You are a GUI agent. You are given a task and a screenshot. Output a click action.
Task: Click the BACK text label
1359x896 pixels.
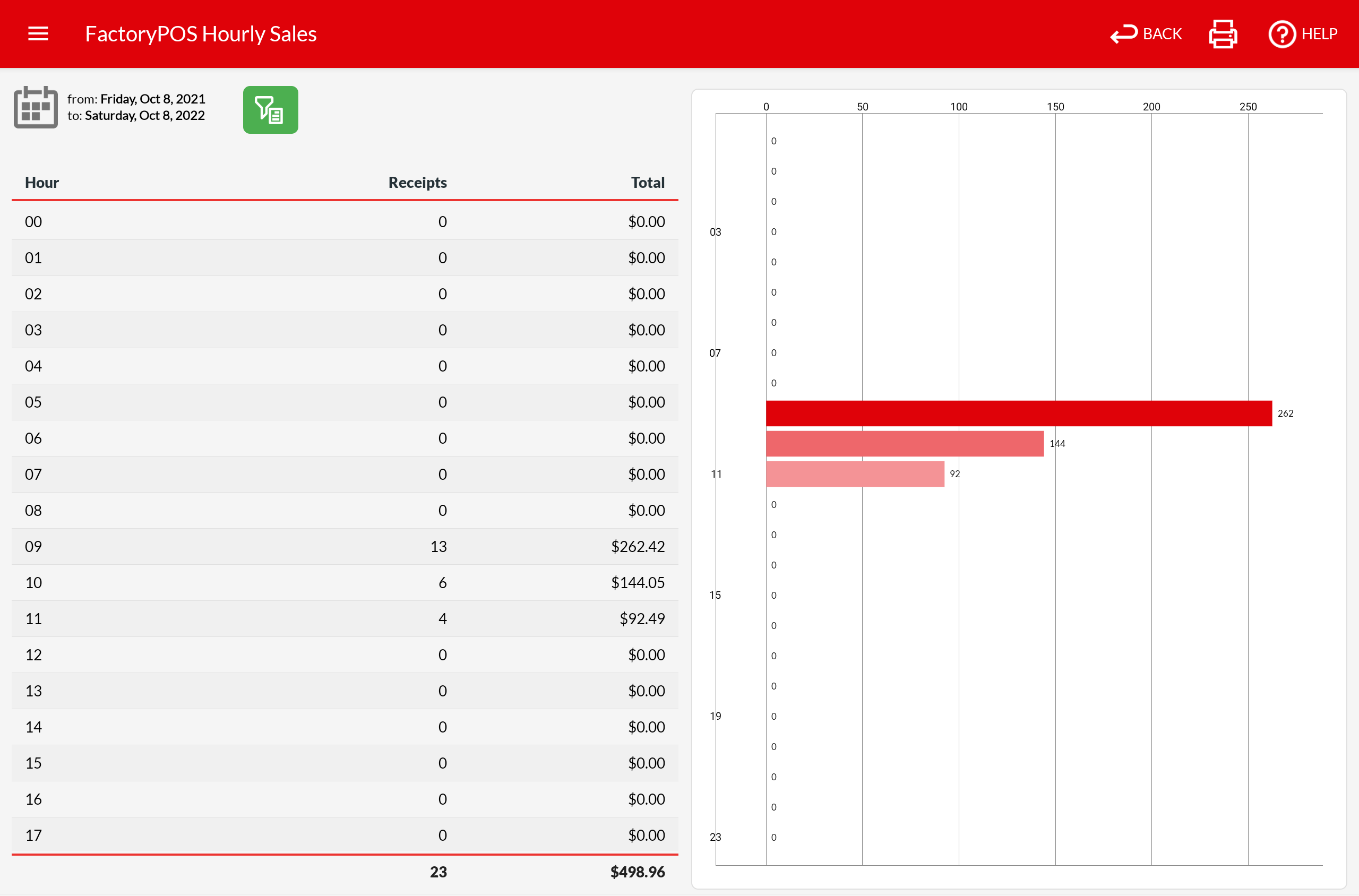point(1162,35)
